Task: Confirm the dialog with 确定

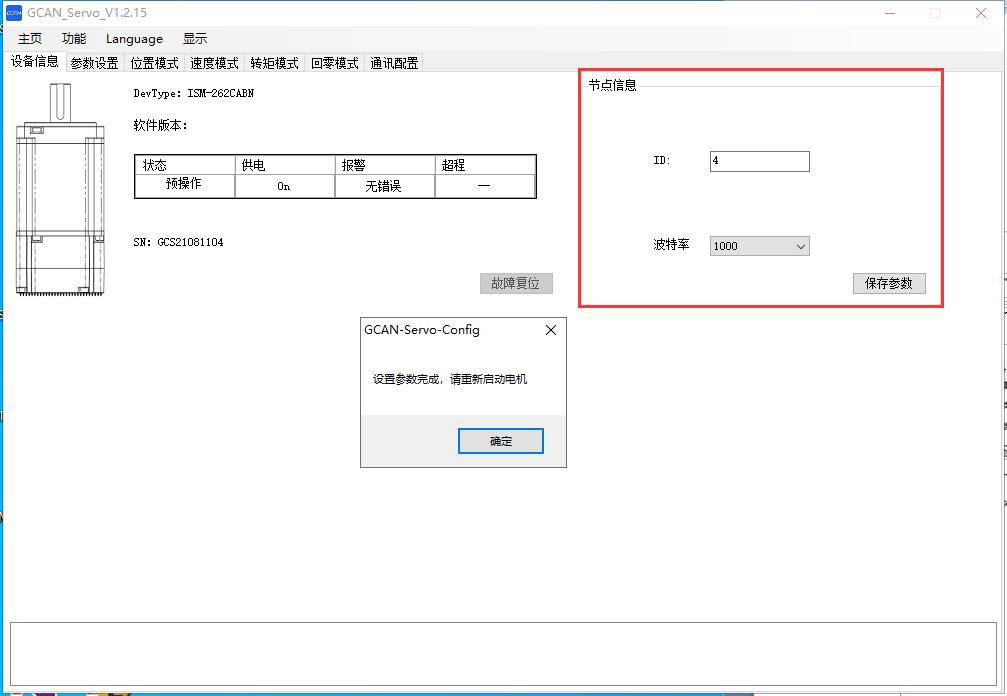Action: 500,441
